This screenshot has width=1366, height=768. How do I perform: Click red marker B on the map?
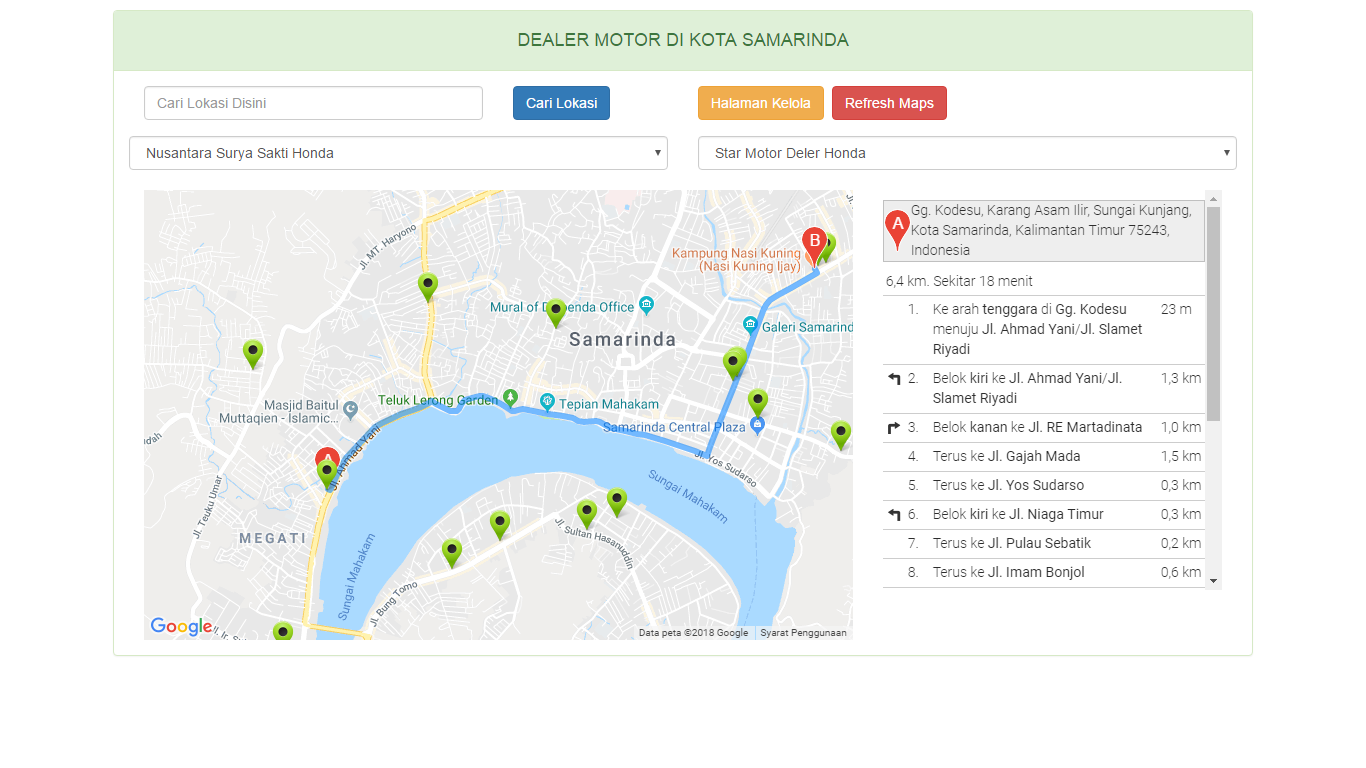pos(814,243)
